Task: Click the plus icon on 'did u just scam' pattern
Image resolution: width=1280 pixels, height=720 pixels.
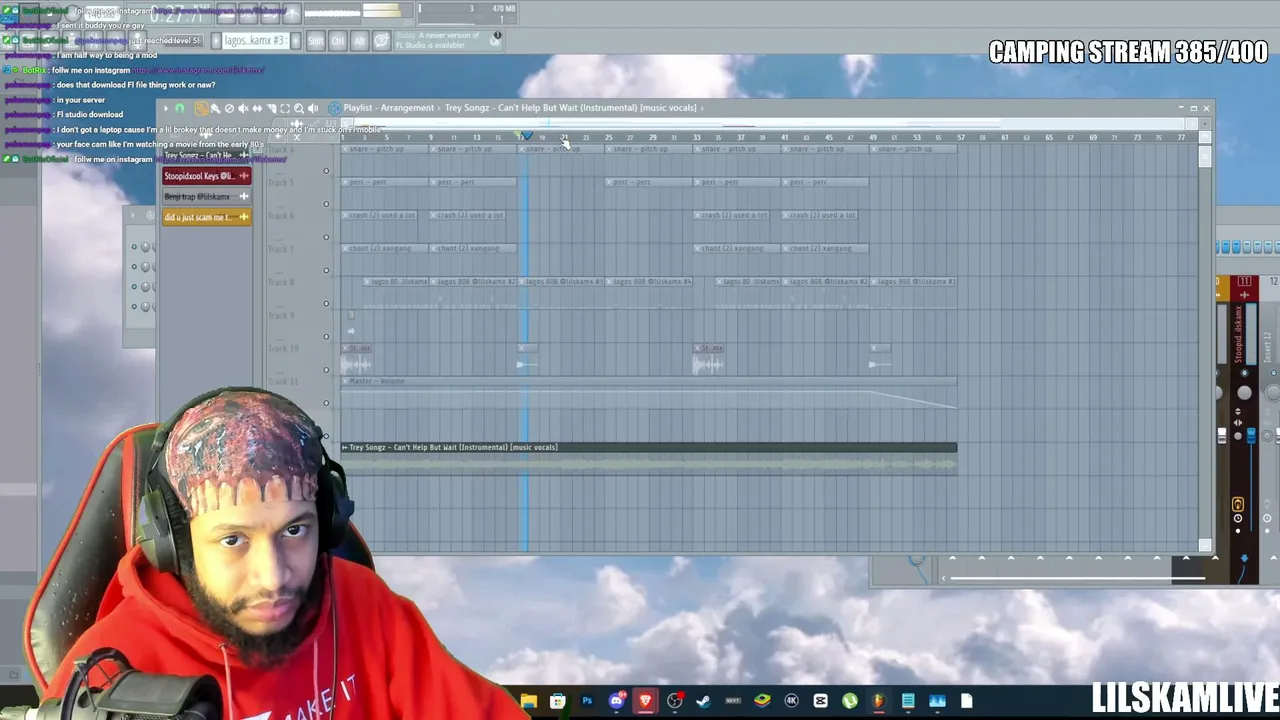Action: pos(243,217)
